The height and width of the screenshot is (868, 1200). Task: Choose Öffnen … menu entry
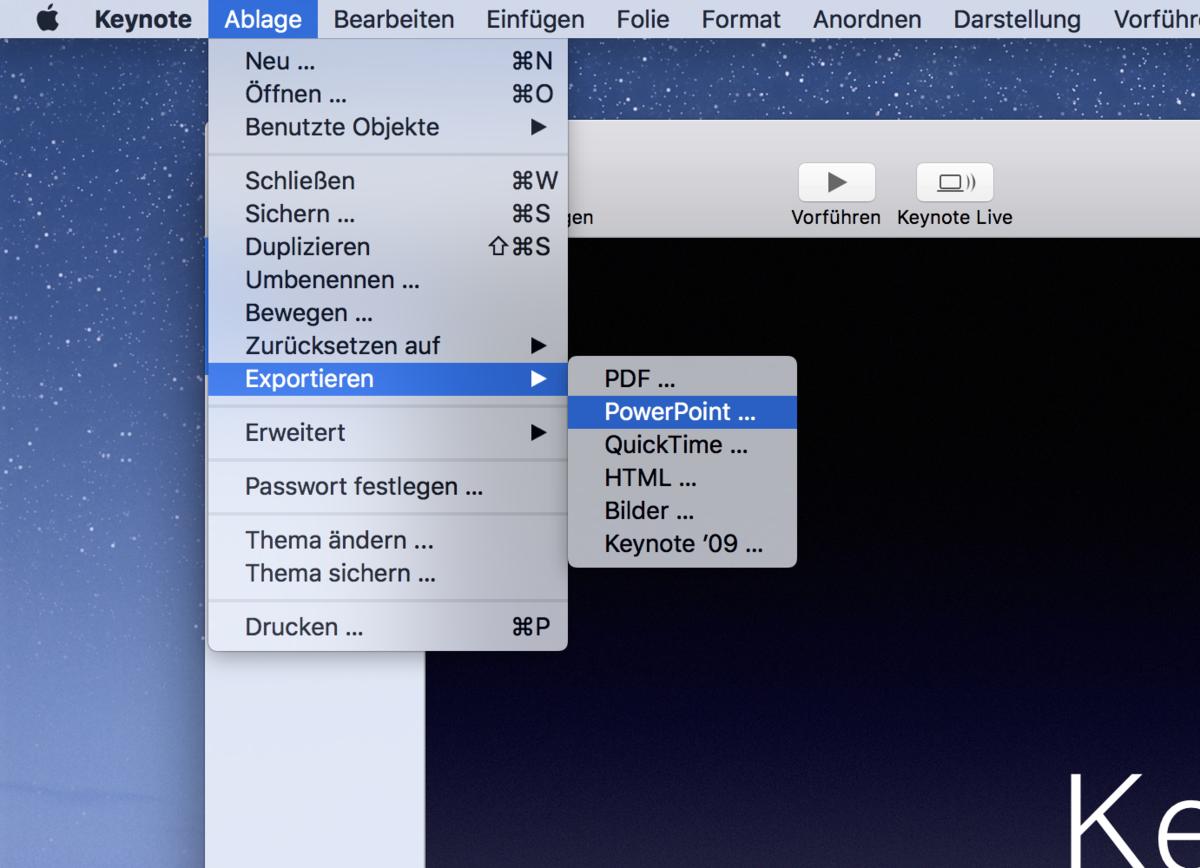point(388,94)
